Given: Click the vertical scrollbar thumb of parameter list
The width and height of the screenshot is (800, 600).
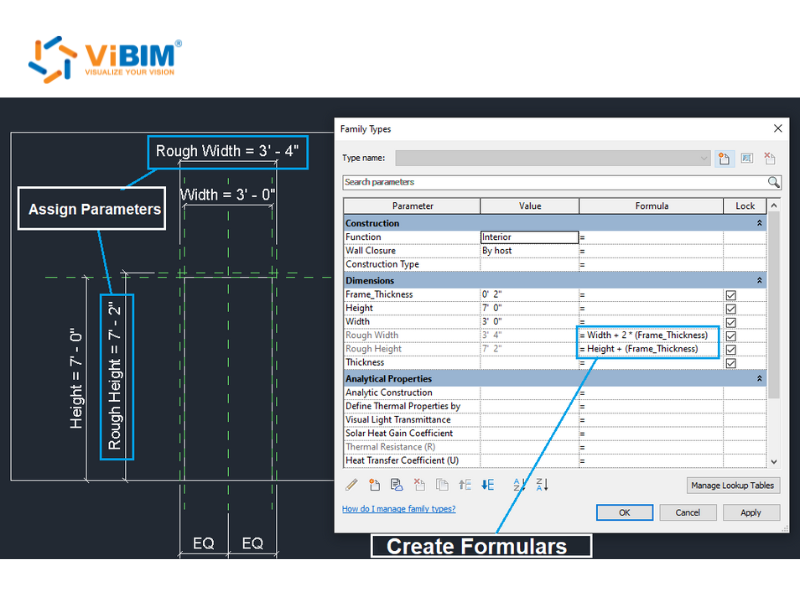Looking at the screenshot, I should (x=773, y=305).
